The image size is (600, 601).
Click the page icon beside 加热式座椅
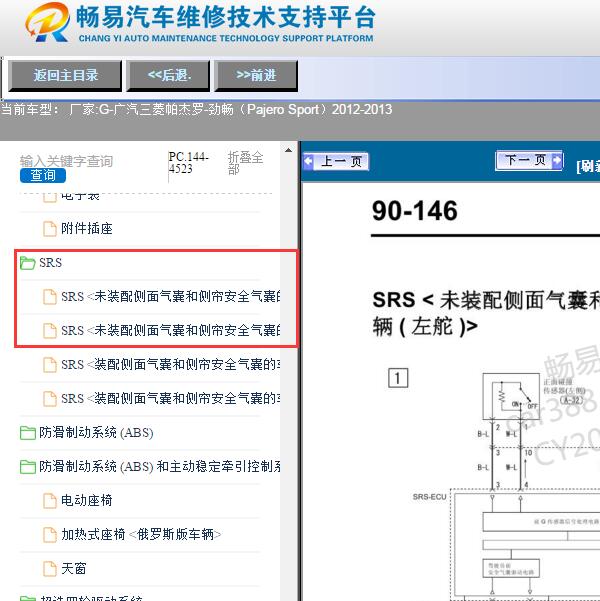(50, 535)
